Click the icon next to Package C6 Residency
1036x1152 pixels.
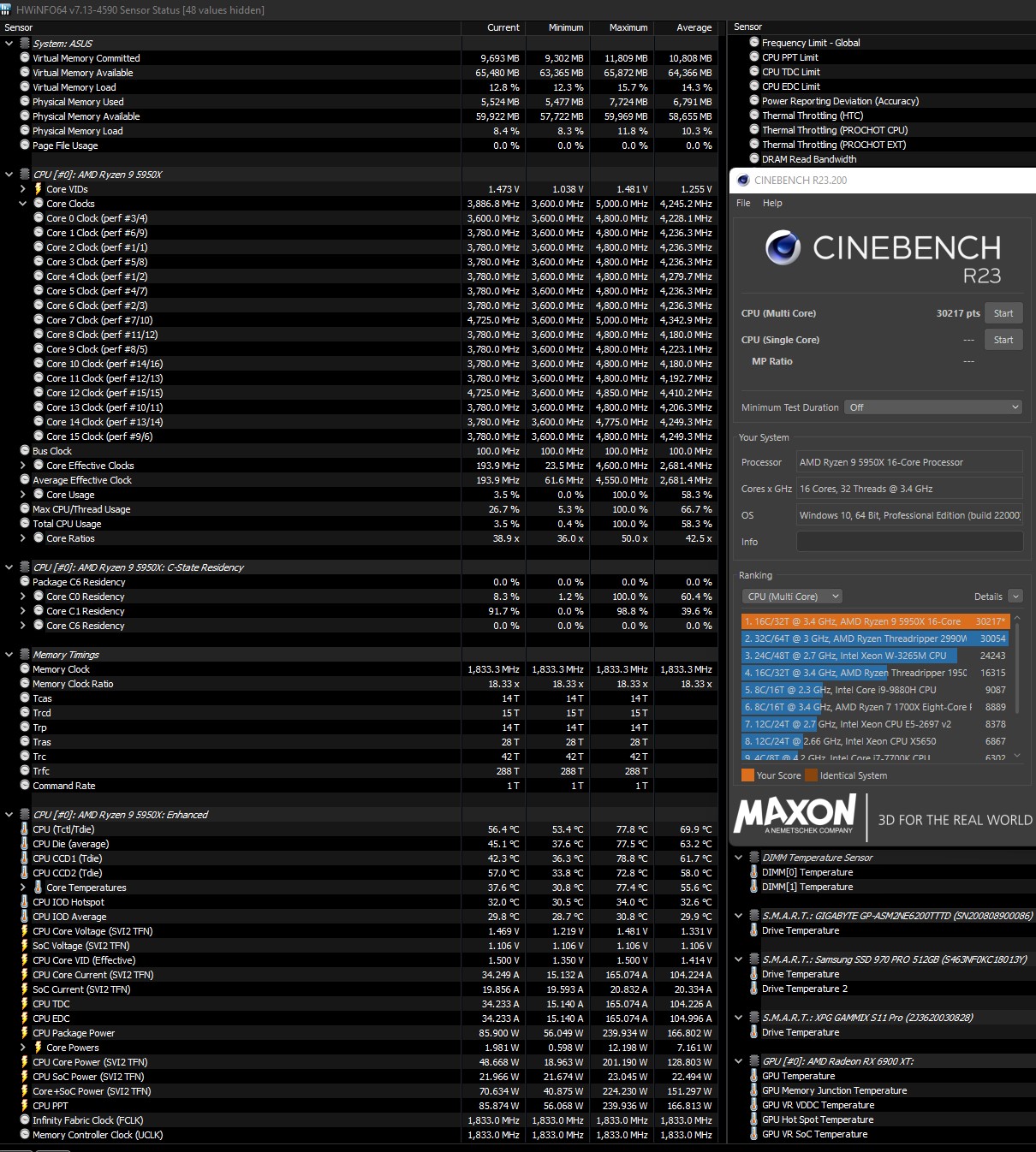click(x=25, y=581)
